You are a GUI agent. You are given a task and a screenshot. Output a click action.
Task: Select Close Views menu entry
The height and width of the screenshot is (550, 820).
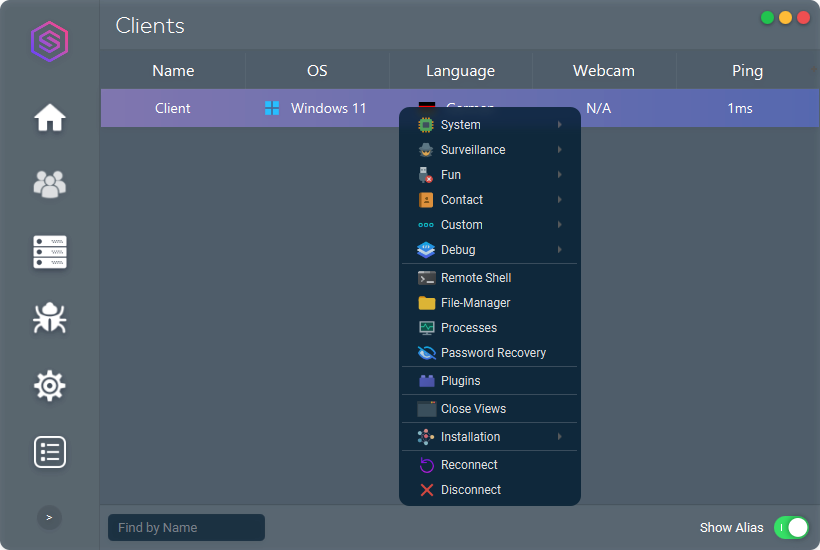[x=489, y=409]
